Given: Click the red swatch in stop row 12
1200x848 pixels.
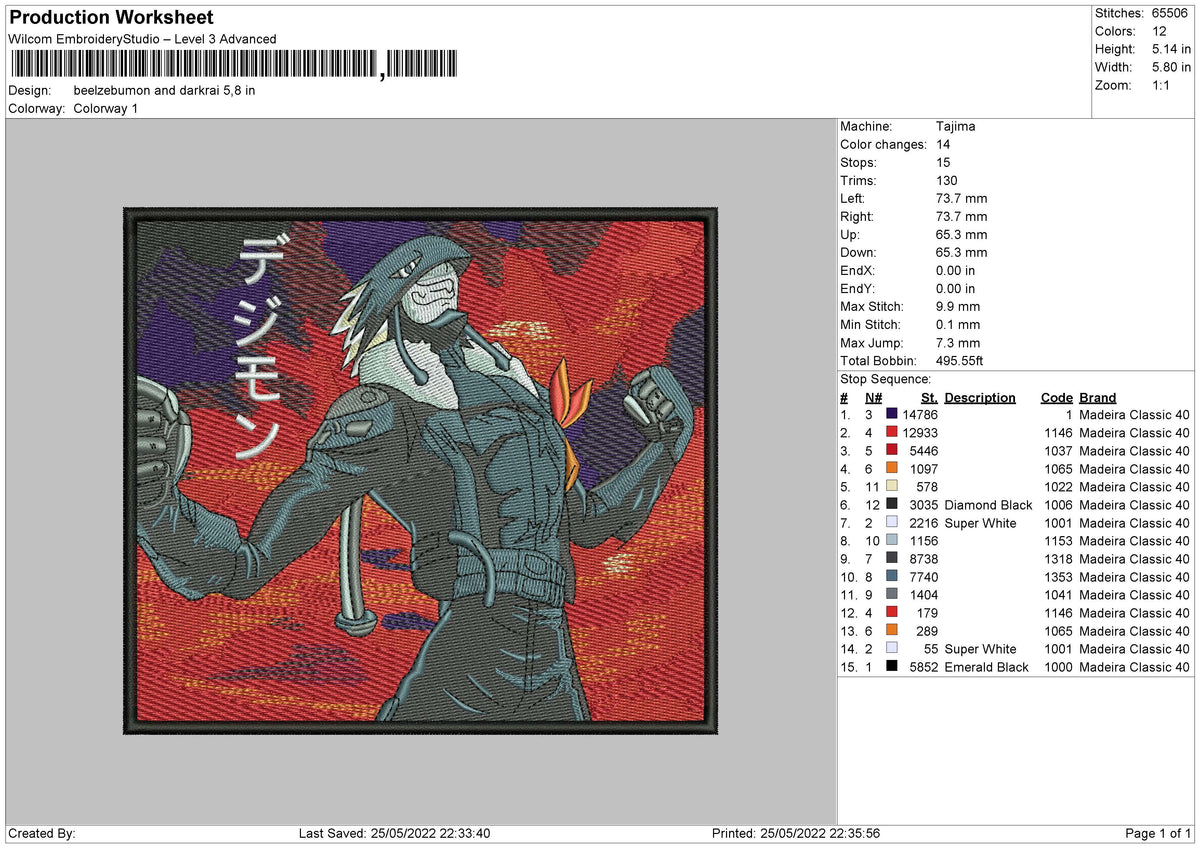Looking at the screenshot, I should point(892,612).
